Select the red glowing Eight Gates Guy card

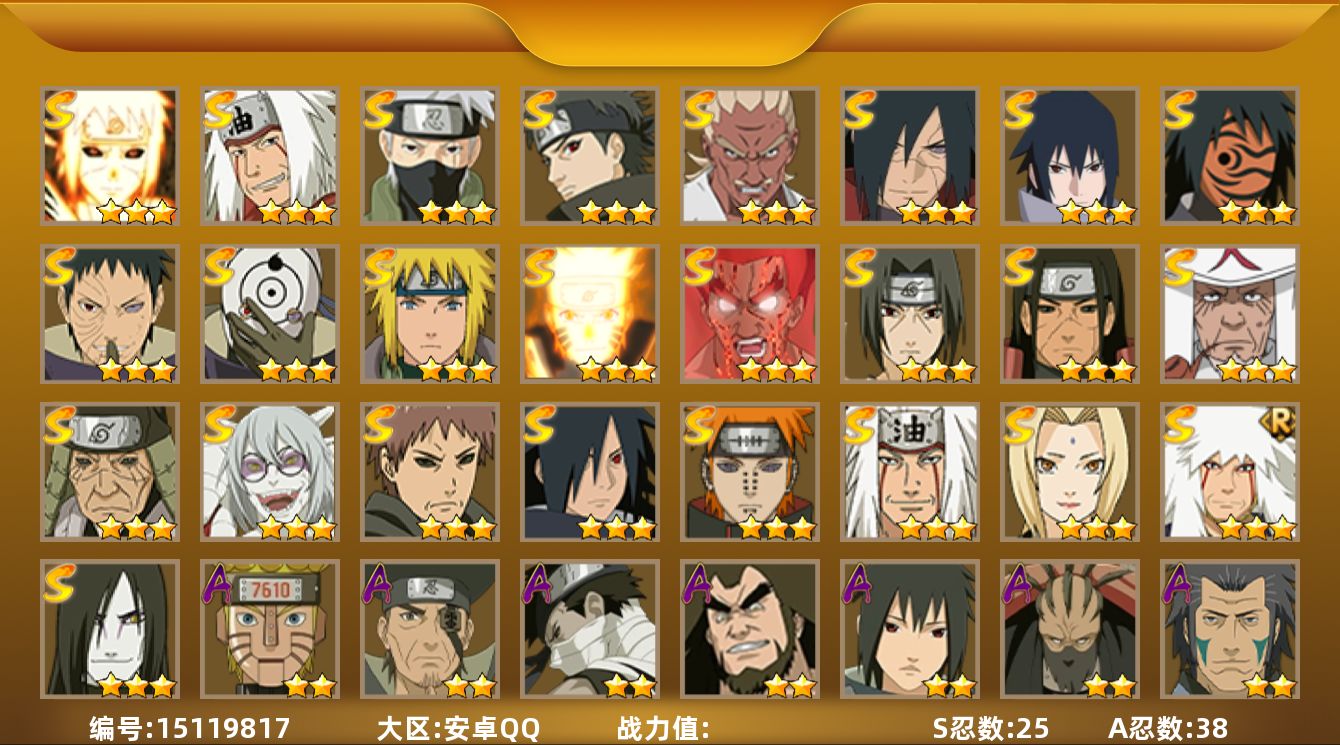(x=750, y=313)
